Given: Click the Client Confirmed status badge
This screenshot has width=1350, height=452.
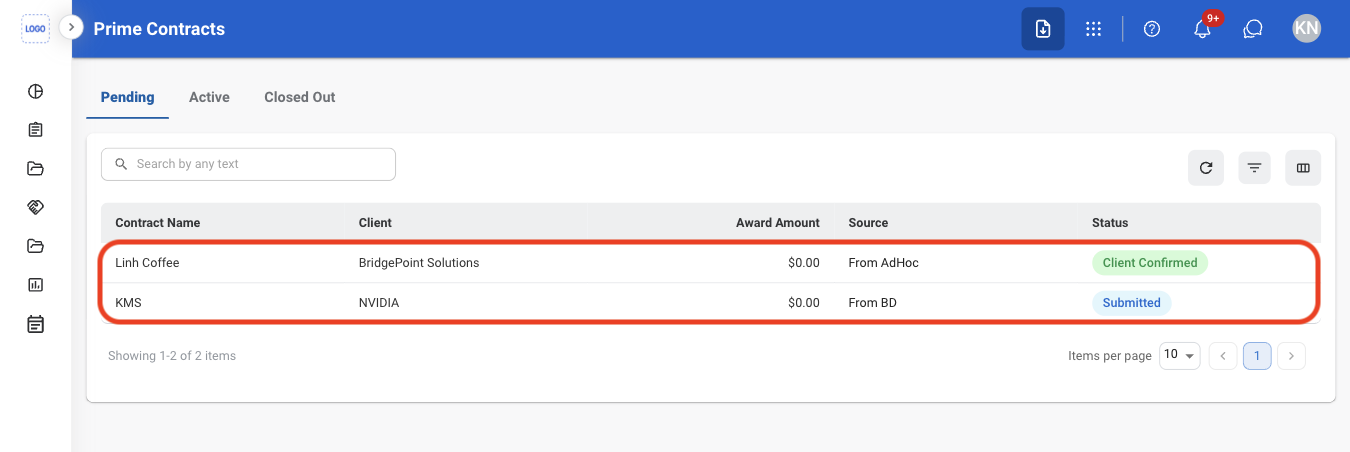Looking at the screenshot, I should (x=1150, y=263).
